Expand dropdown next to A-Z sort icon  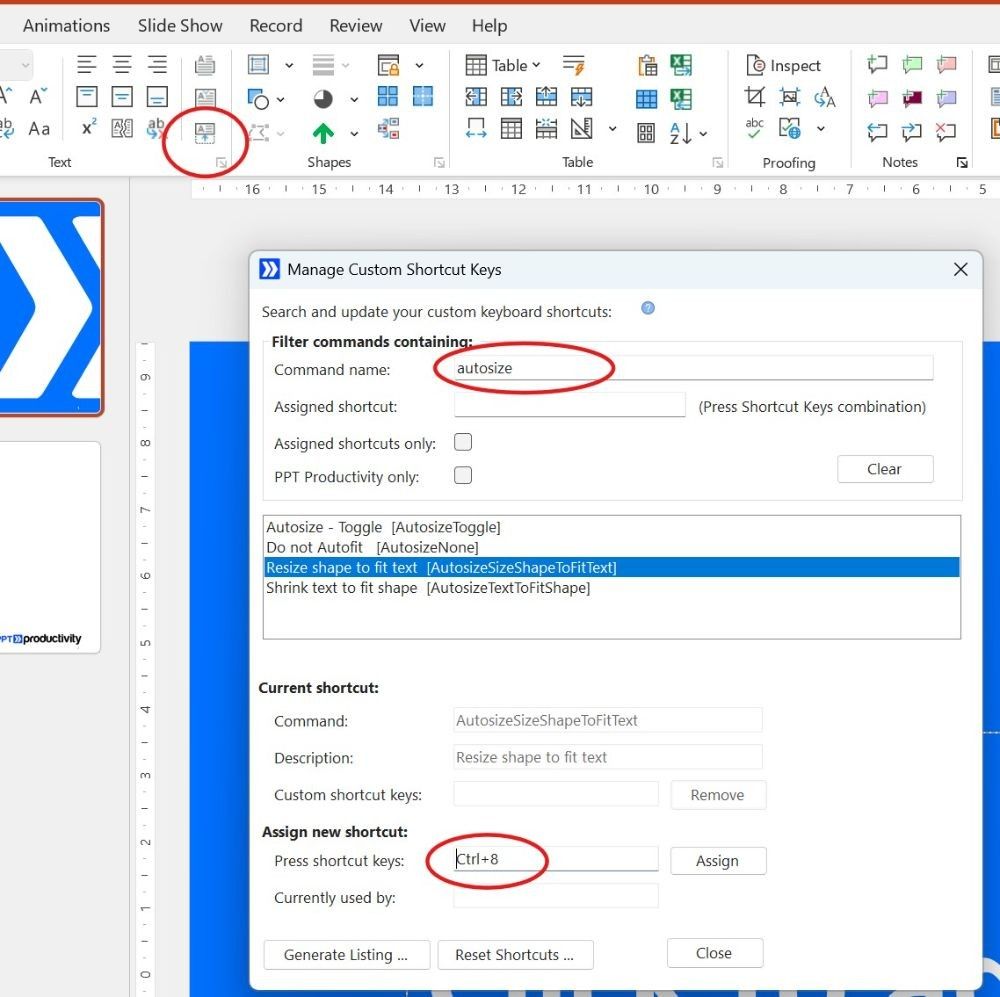[703, 134]
